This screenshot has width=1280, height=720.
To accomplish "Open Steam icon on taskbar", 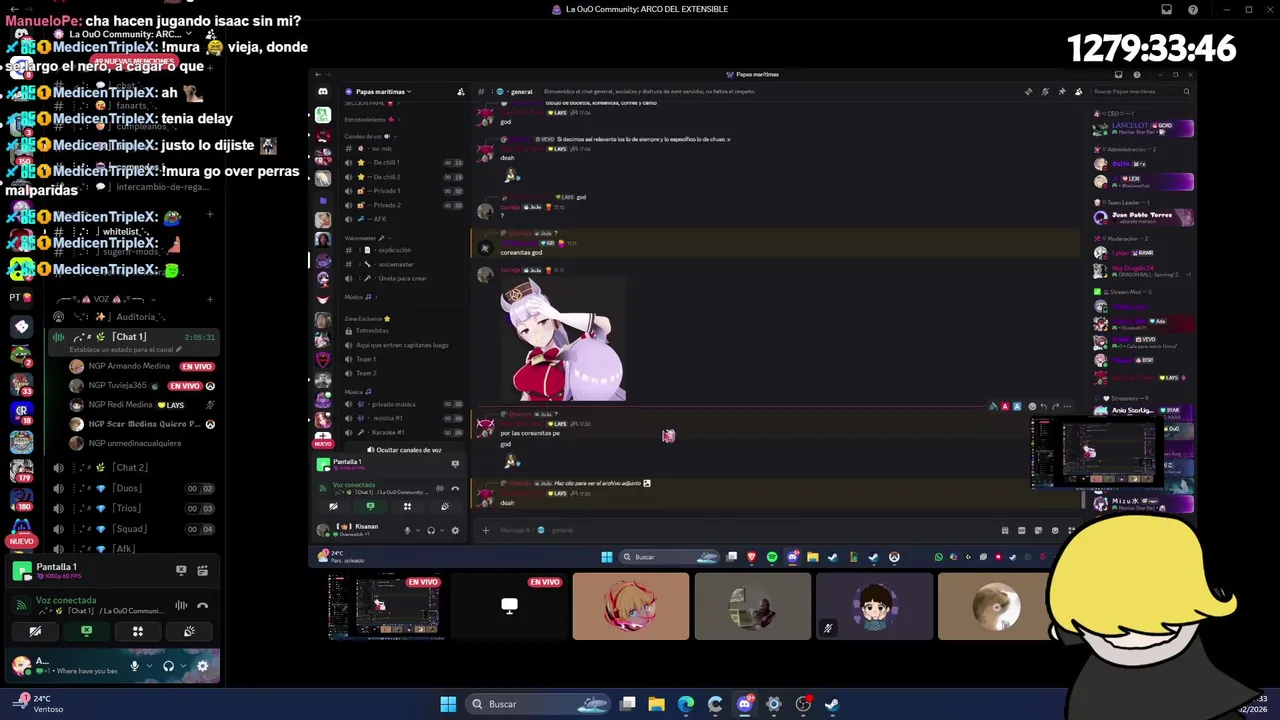I will [x=832, y=704].
